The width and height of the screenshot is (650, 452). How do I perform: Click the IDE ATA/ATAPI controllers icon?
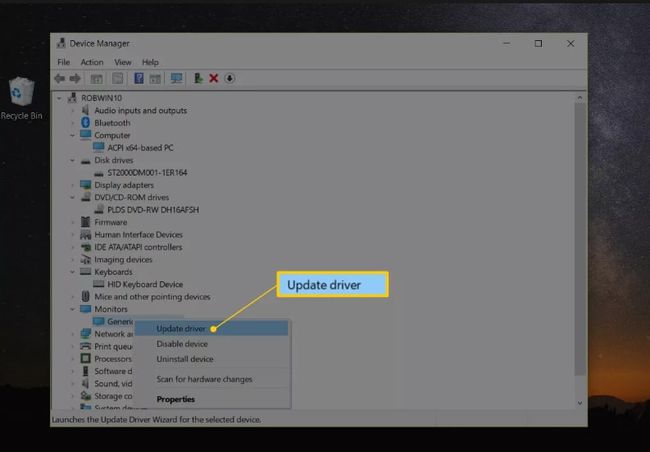click(85, 247)
